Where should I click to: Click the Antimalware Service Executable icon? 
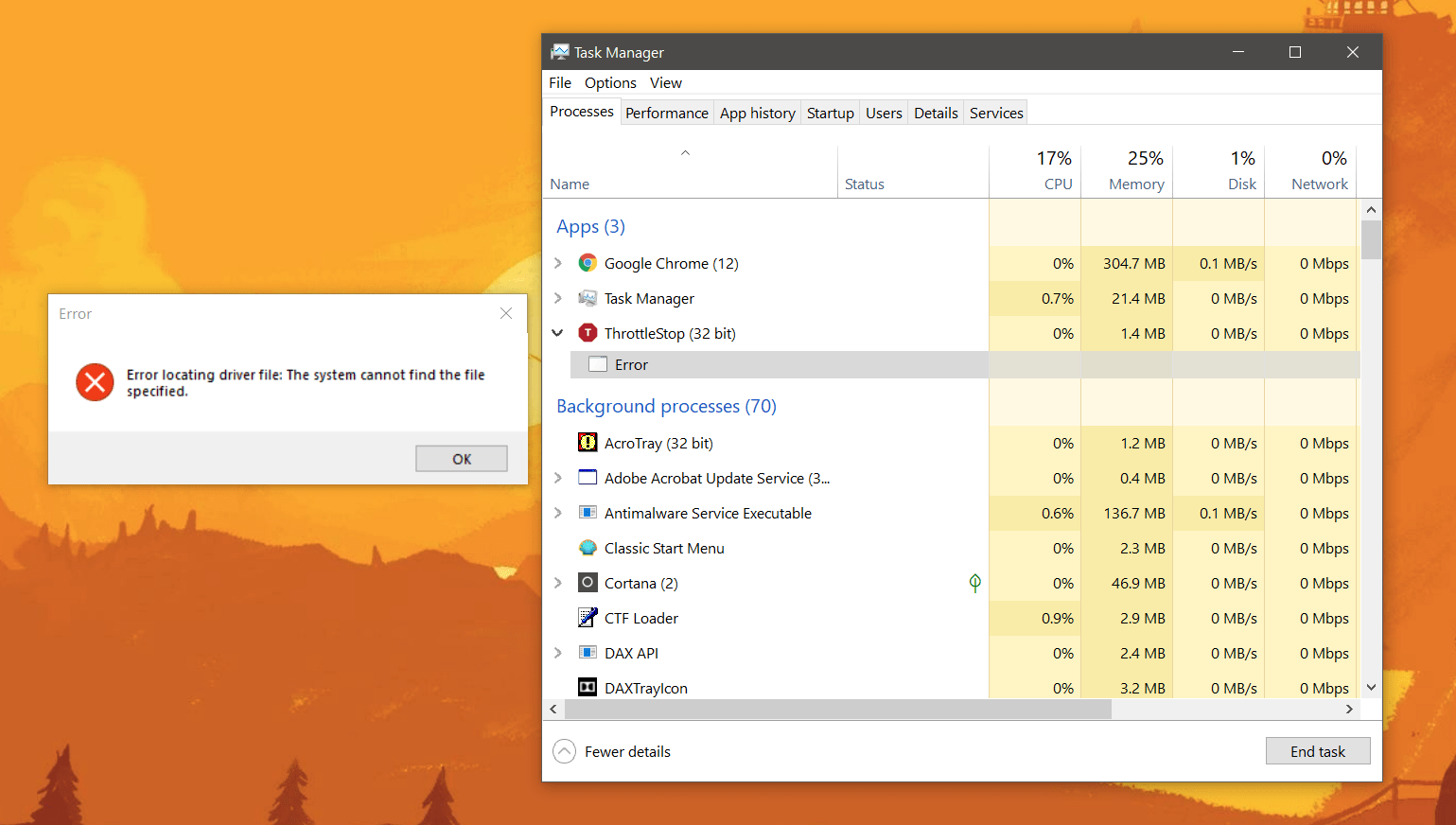pos(588,513)
